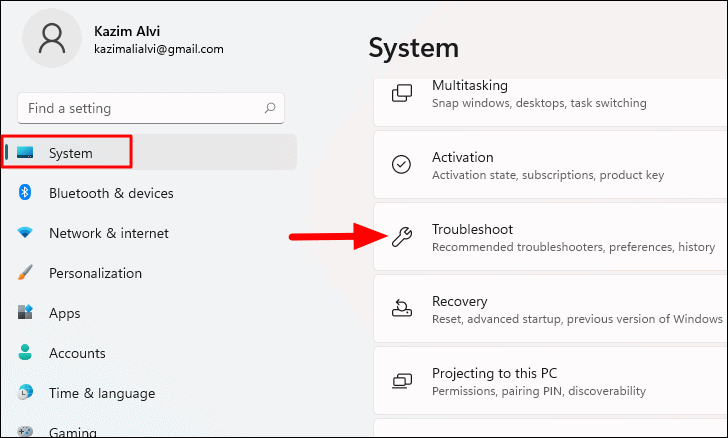Click the kazimalialvi@gmail.com account email
The height and width of the screenshot is (438, 728).
coord(159,49)
